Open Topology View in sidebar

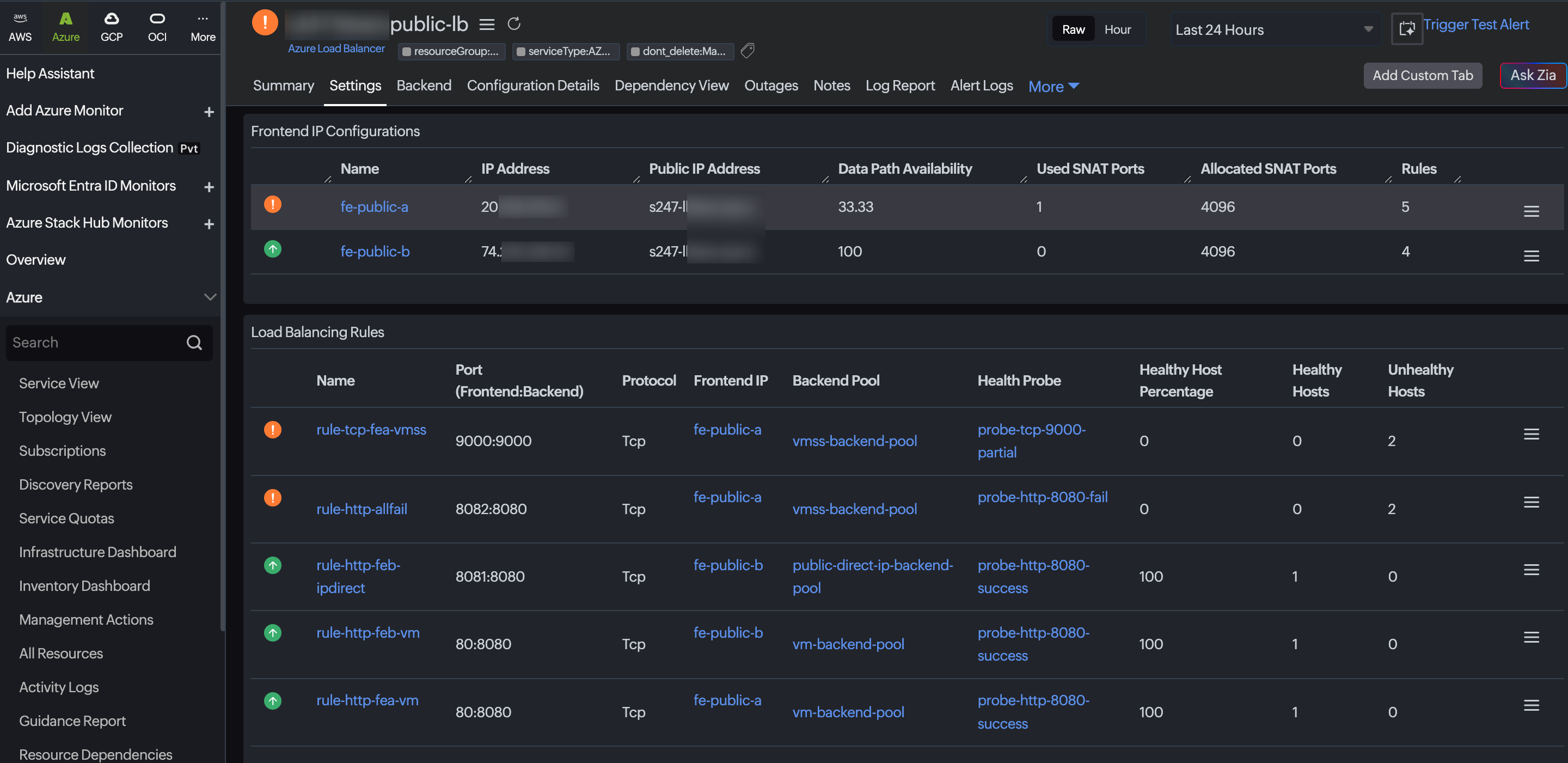(65, 417)
